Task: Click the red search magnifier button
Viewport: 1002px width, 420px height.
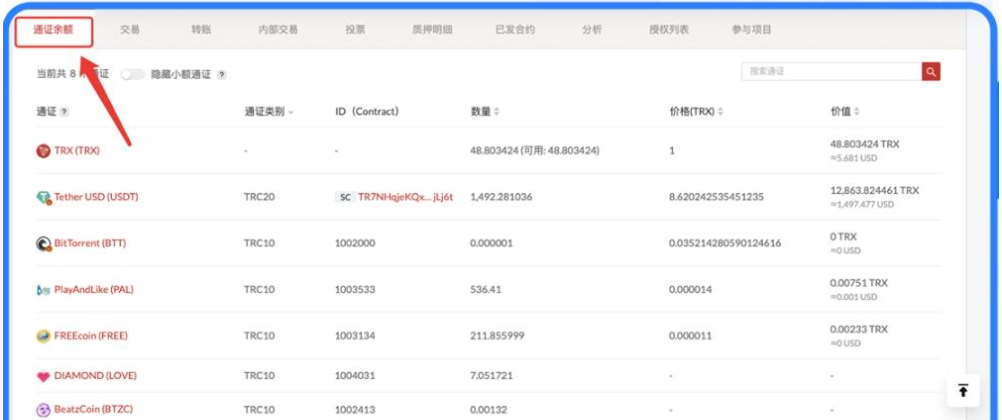Action: (931, 72)
